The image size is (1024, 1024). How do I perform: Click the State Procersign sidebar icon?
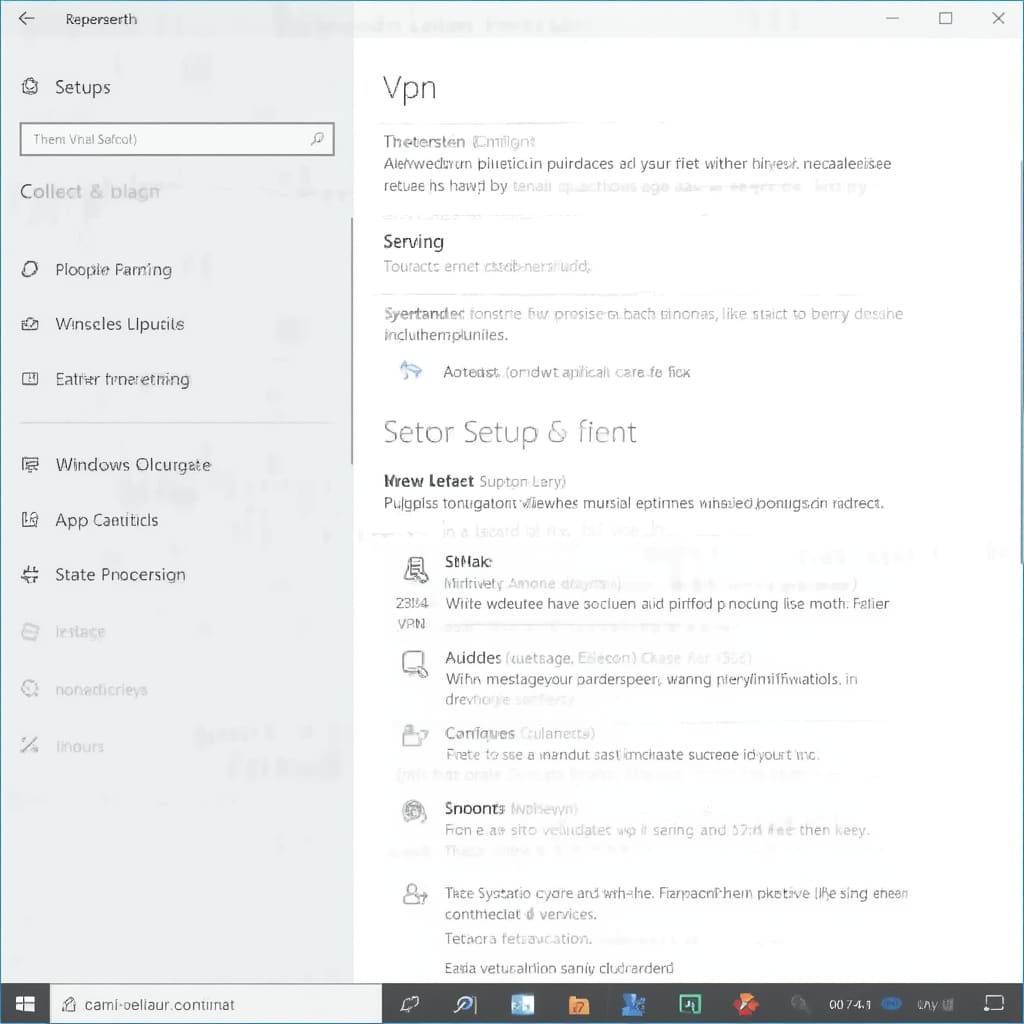[x=30, y=575]
